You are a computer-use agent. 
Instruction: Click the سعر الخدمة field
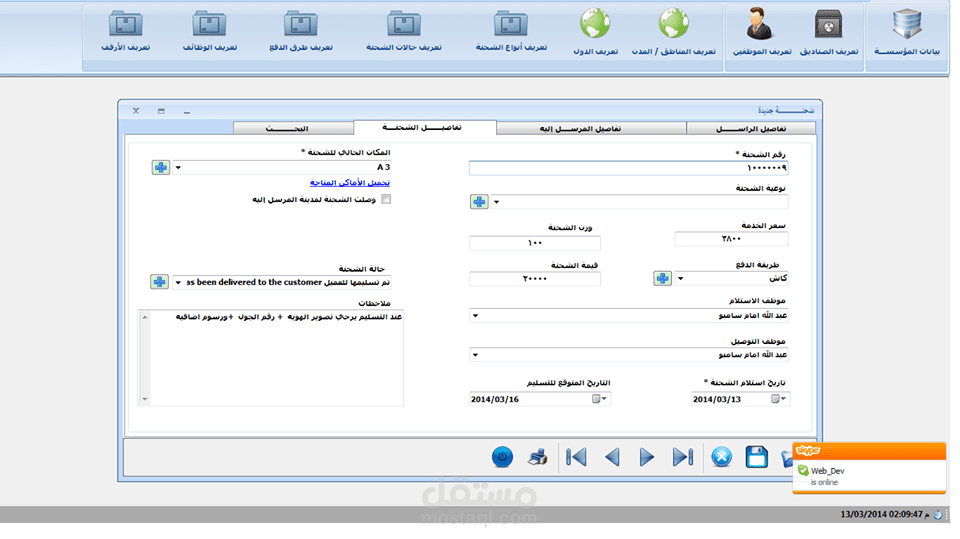pyautogui.click(x=731, y=239)
